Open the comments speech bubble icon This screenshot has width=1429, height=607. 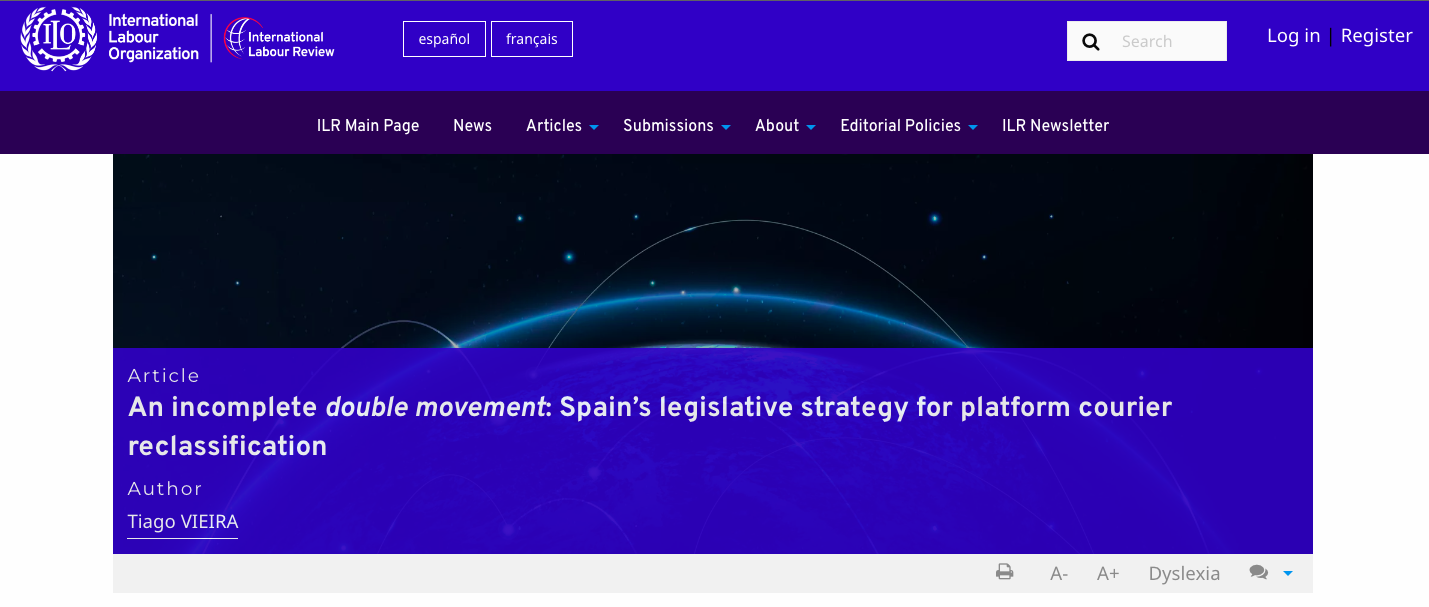click(1259, 573)
